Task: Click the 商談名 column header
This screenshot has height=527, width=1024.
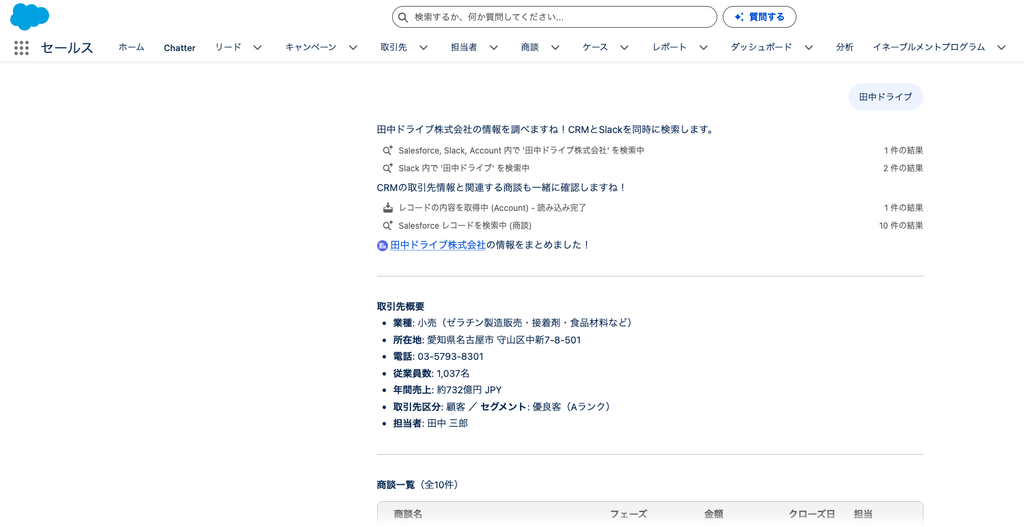Action: coord(408,515)
